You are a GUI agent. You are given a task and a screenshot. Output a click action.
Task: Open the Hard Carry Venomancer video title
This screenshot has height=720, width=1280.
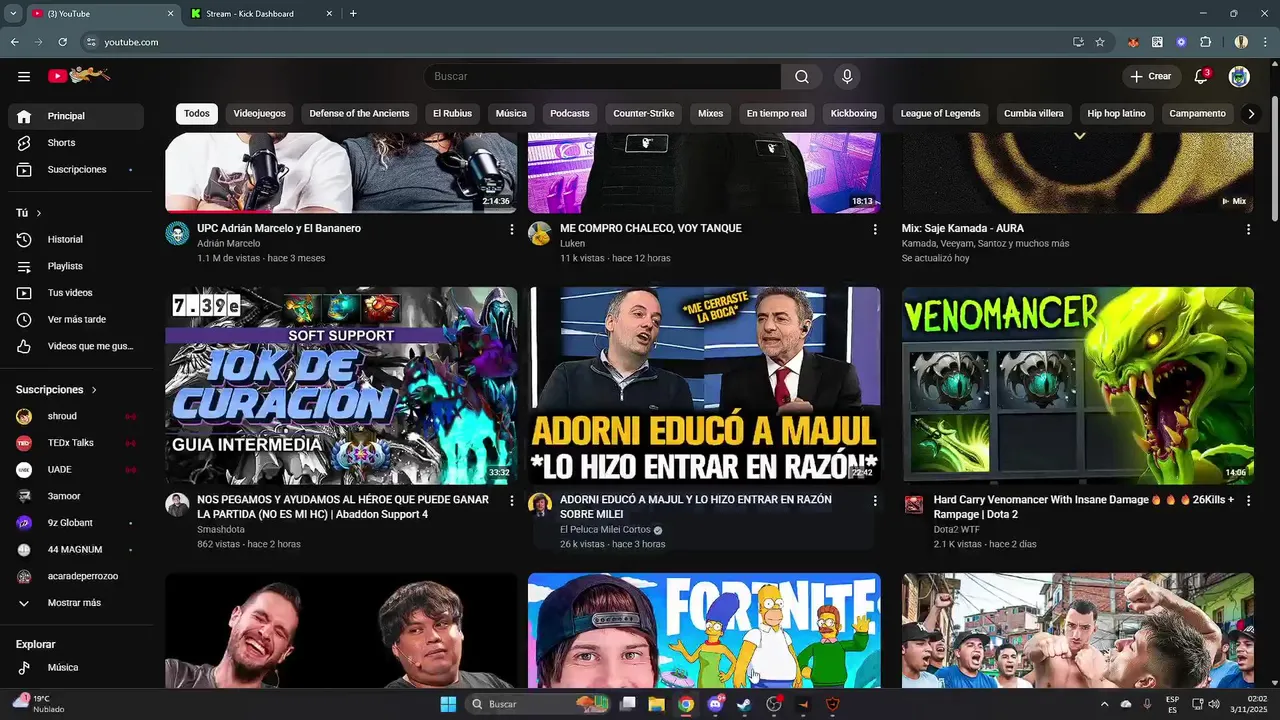1084,507
